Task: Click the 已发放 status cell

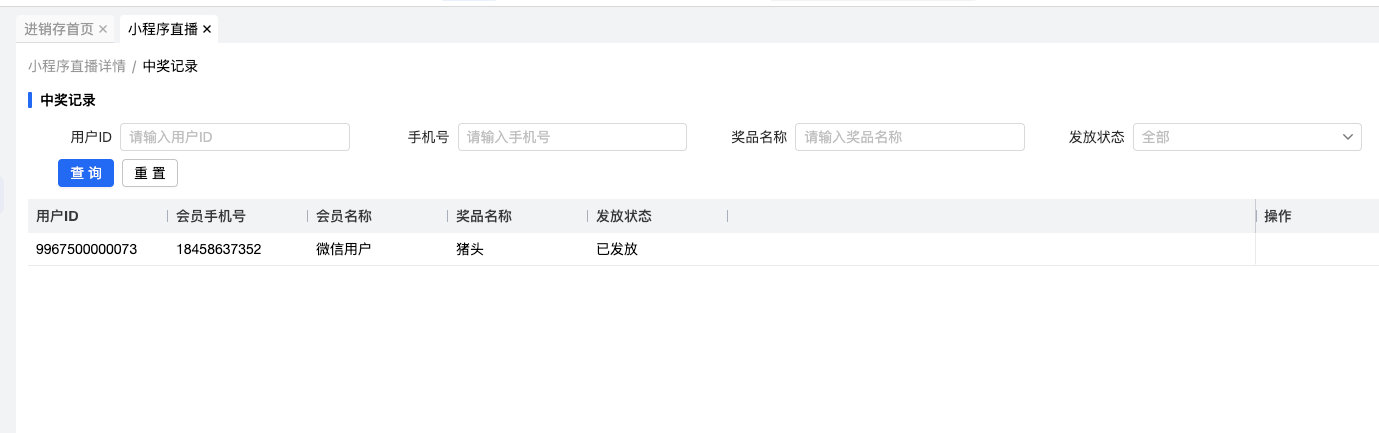Action: click(x=617, y=249)
